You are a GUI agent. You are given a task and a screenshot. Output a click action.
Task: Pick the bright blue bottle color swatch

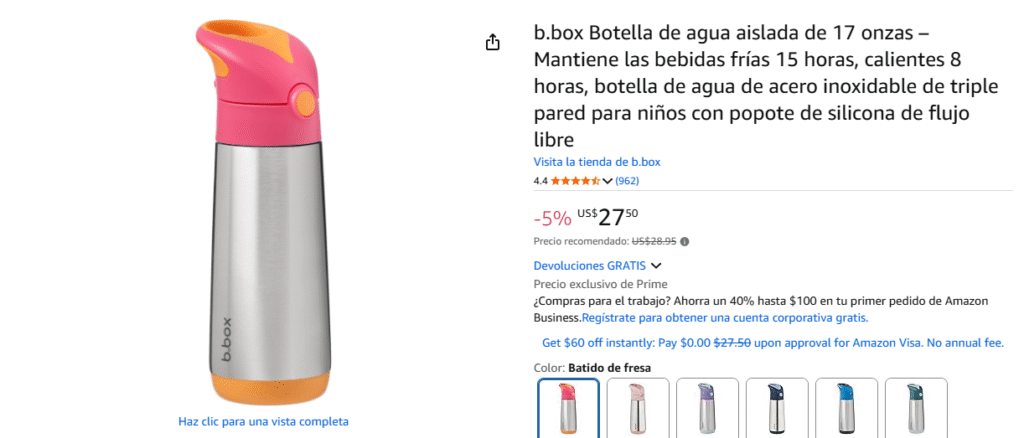pyautogui.click(x=847, y=408)
